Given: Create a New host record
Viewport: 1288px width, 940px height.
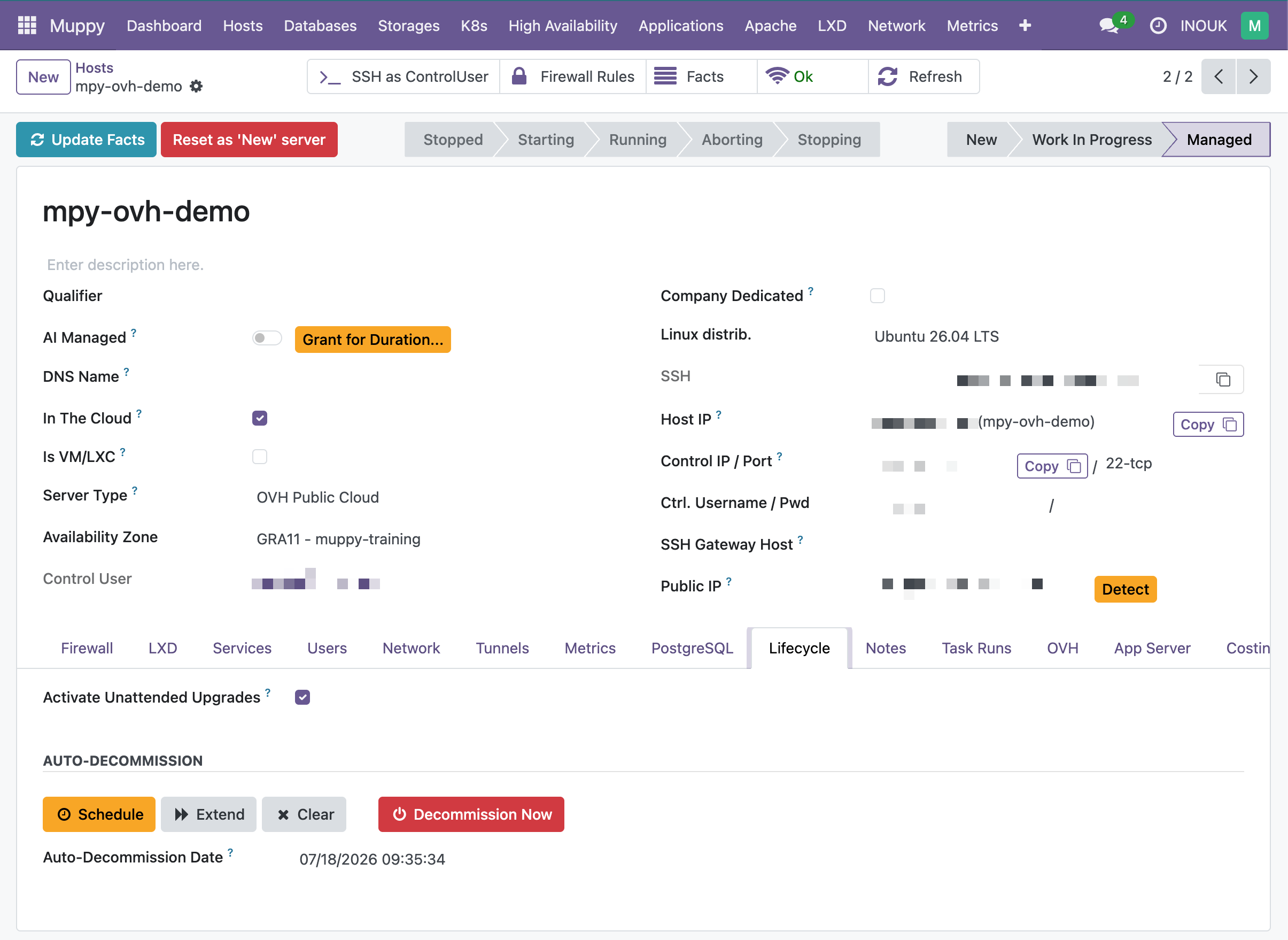Looking at the screenshot, I should coord(43,77).
